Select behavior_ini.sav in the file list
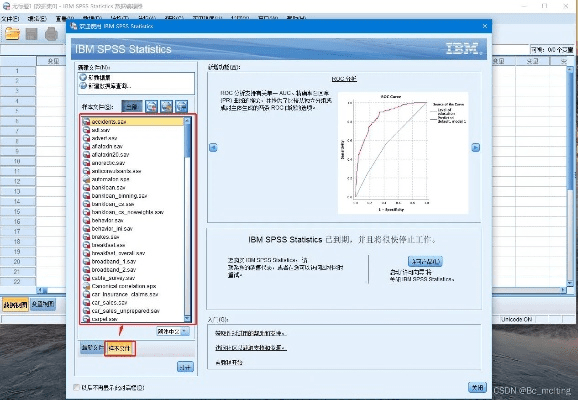The image size is (578, 400). coord(133,229)
